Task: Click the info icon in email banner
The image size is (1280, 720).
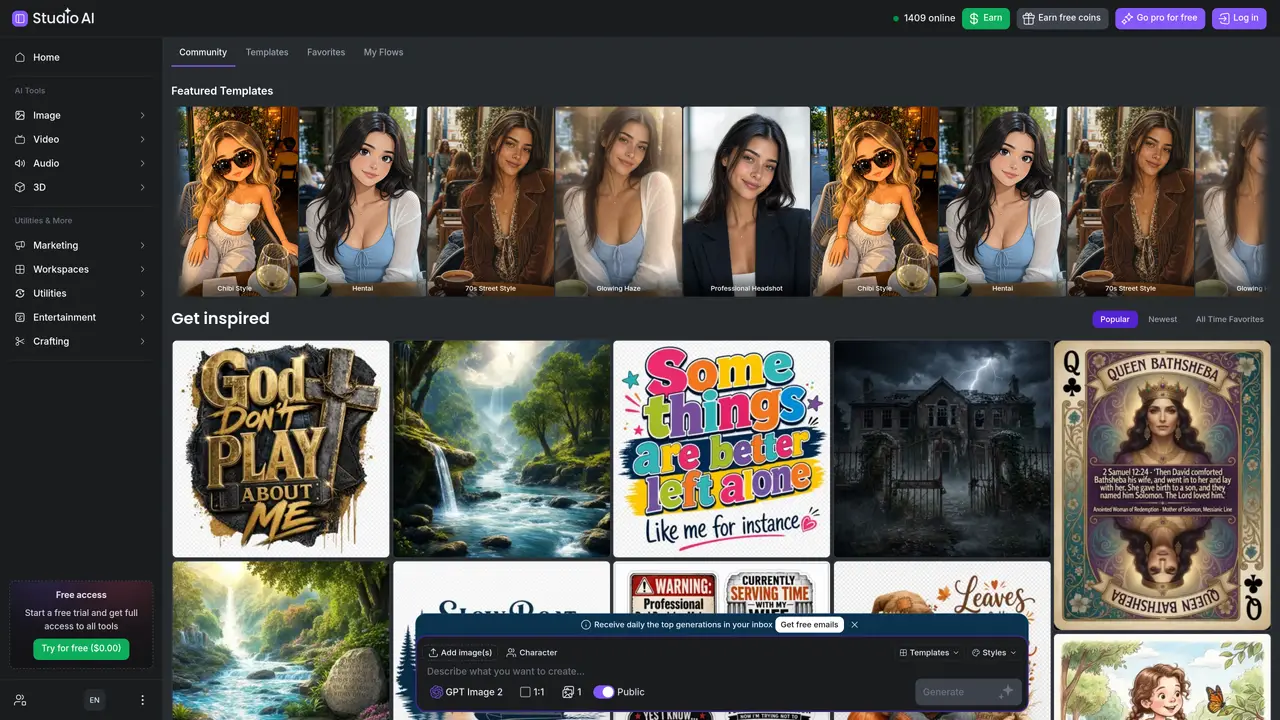Action: point(586,625)
